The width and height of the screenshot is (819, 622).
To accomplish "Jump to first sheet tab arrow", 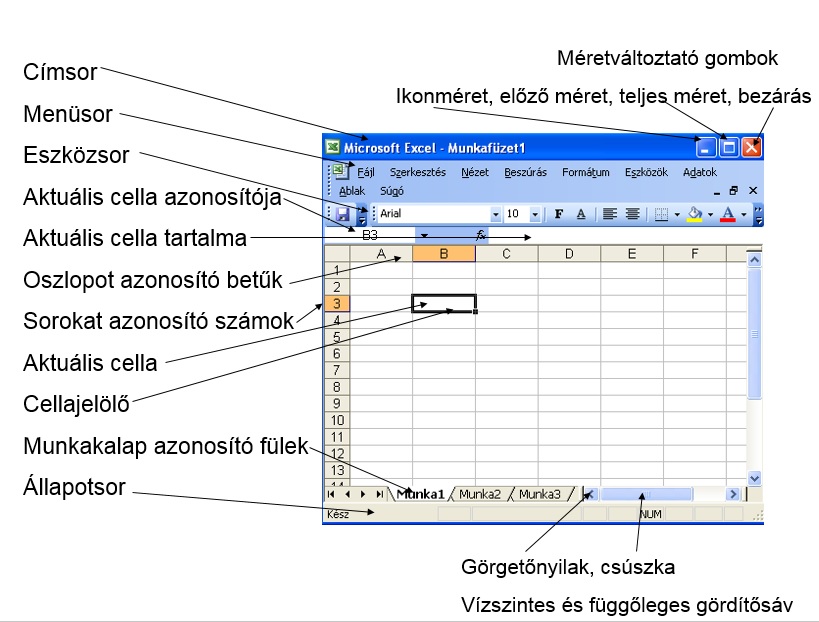I will pyautogui.click(x=332, y=494).
